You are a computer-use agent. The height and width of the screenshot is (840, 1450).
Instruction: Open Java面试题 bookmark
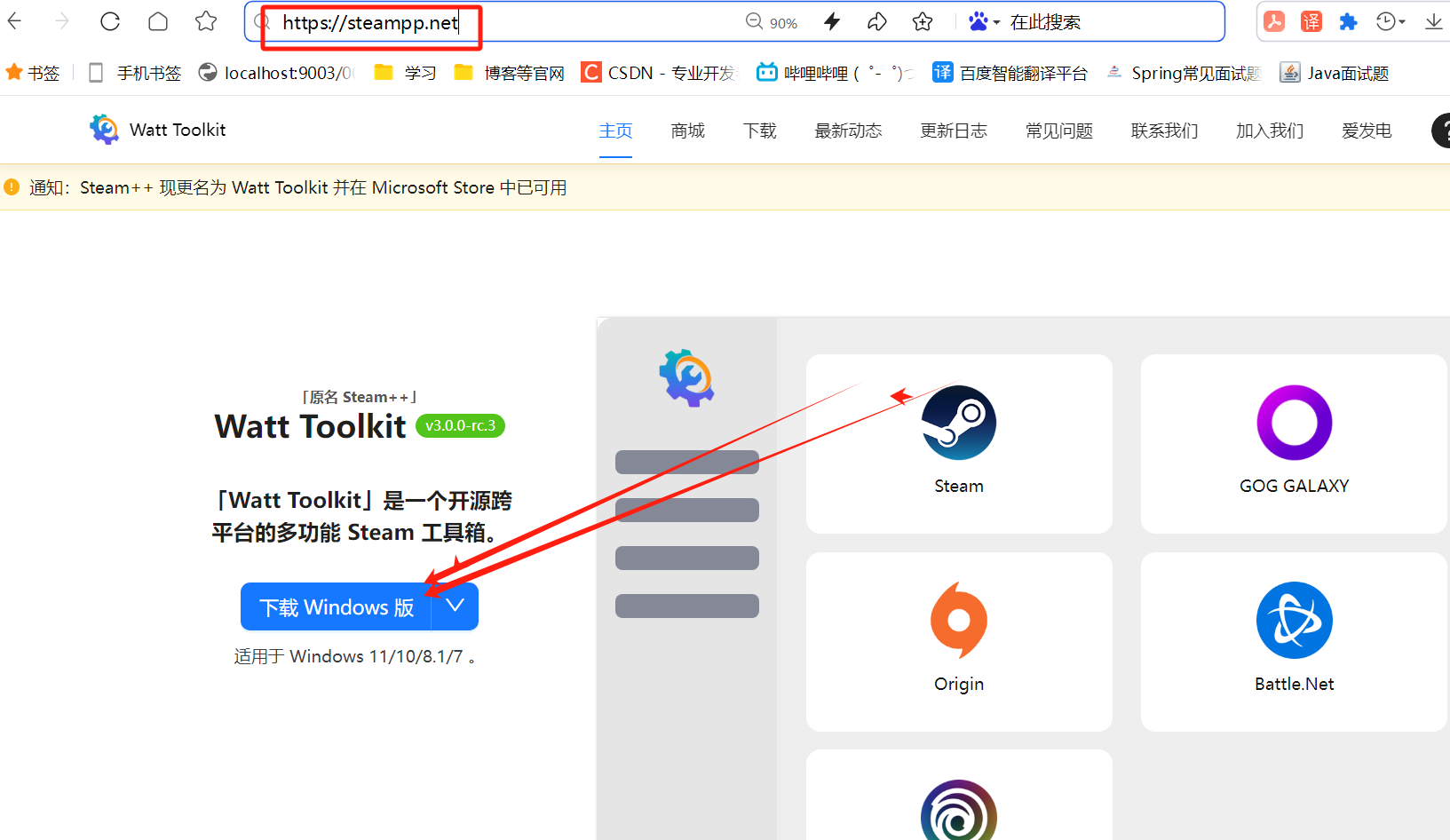click(1335, 73)
